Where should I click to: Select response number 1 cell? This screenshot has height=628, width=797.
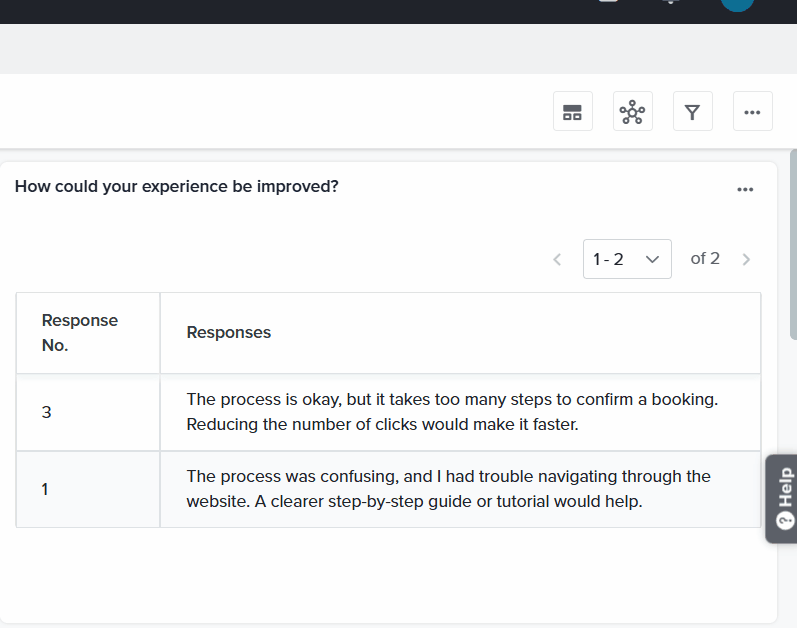88,489
